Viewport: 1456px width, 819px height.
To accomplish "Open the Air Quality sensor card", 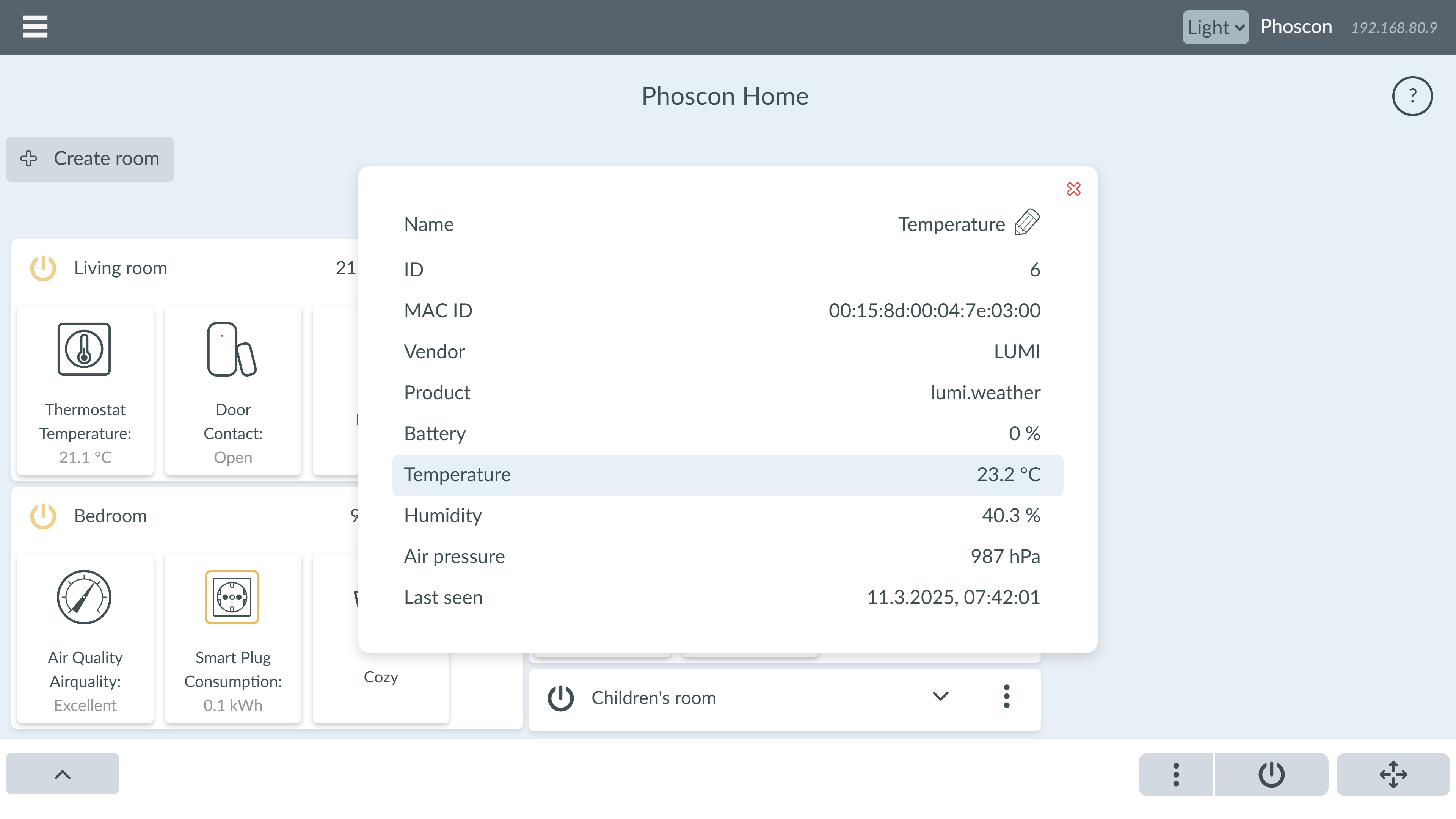I will 85,638.
